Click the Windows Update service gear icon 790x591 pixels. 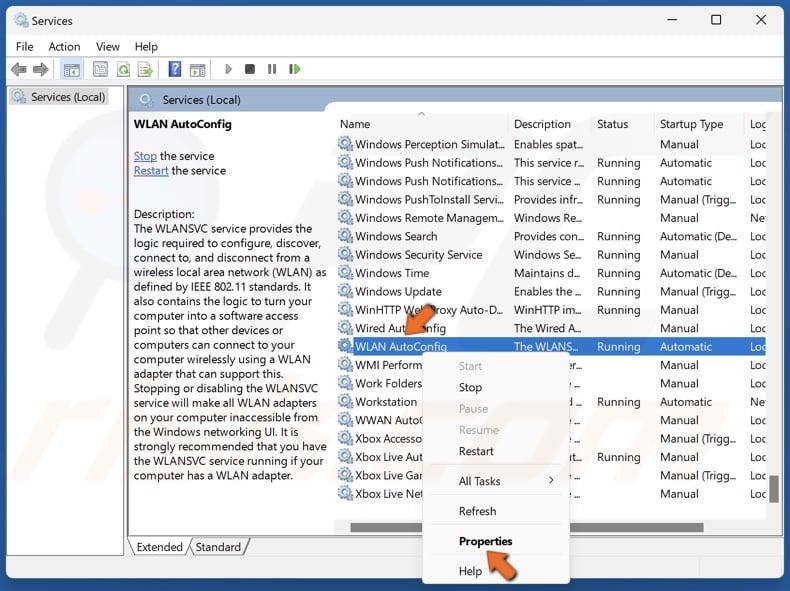tap(345, 291)
